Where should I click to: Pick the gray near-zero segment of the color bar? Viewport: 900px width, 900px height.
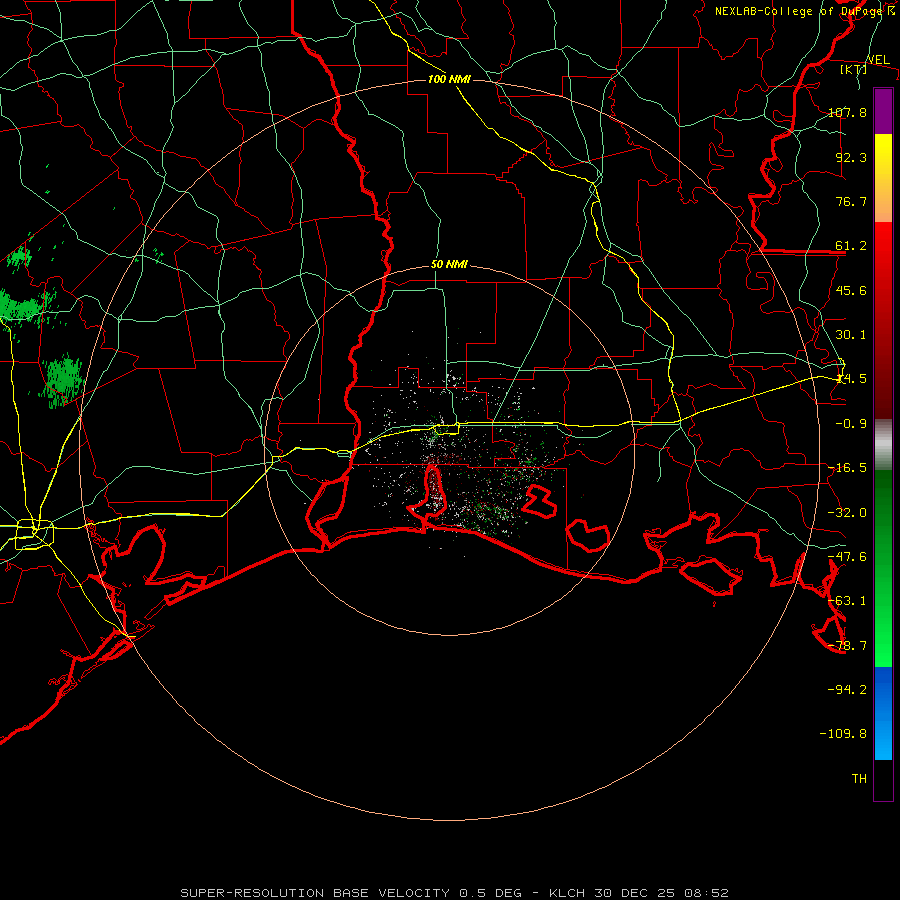coord(883,445)
